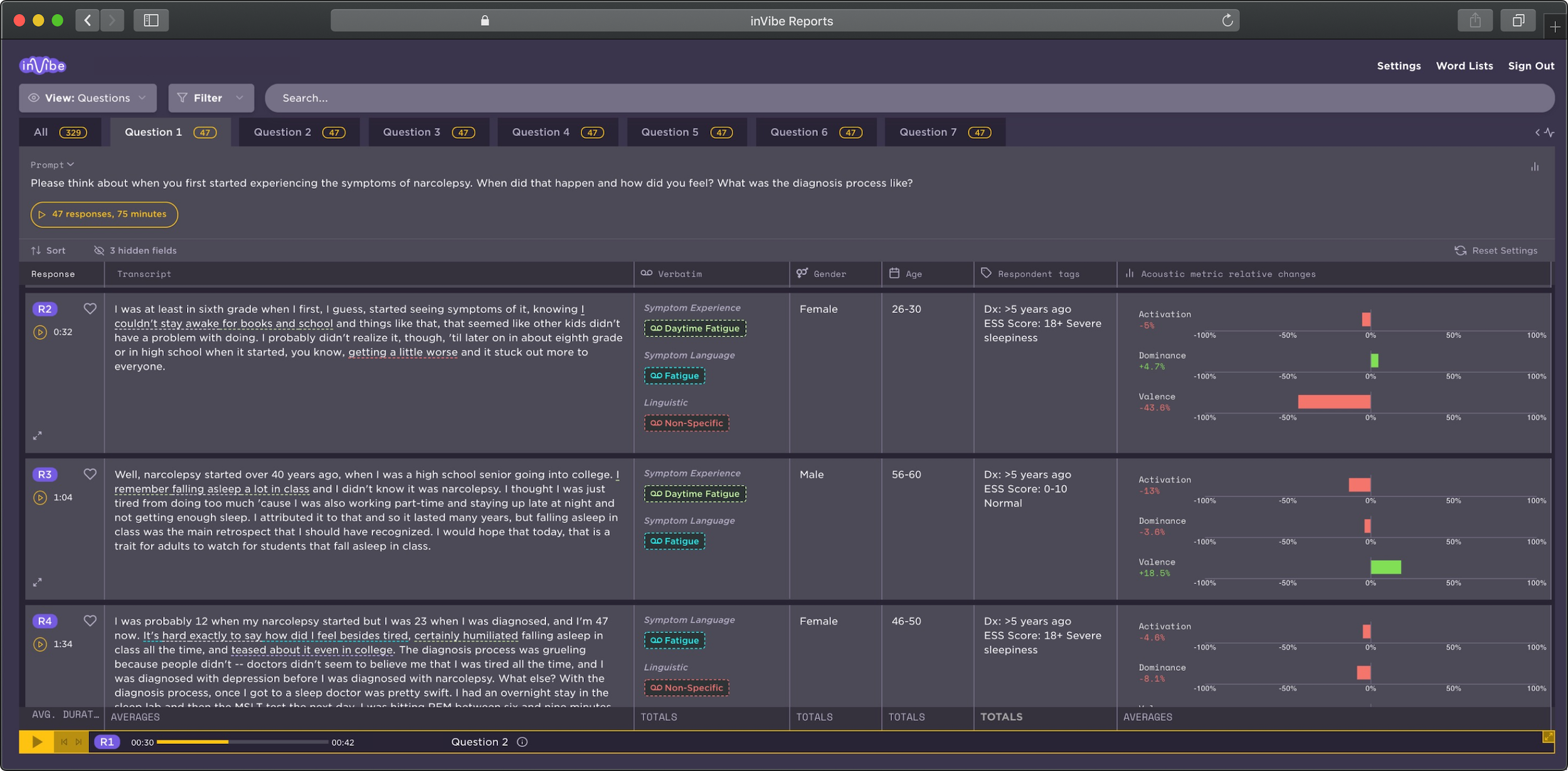Click the R3 response badge
1568x771 pixels.
[45, 475]
